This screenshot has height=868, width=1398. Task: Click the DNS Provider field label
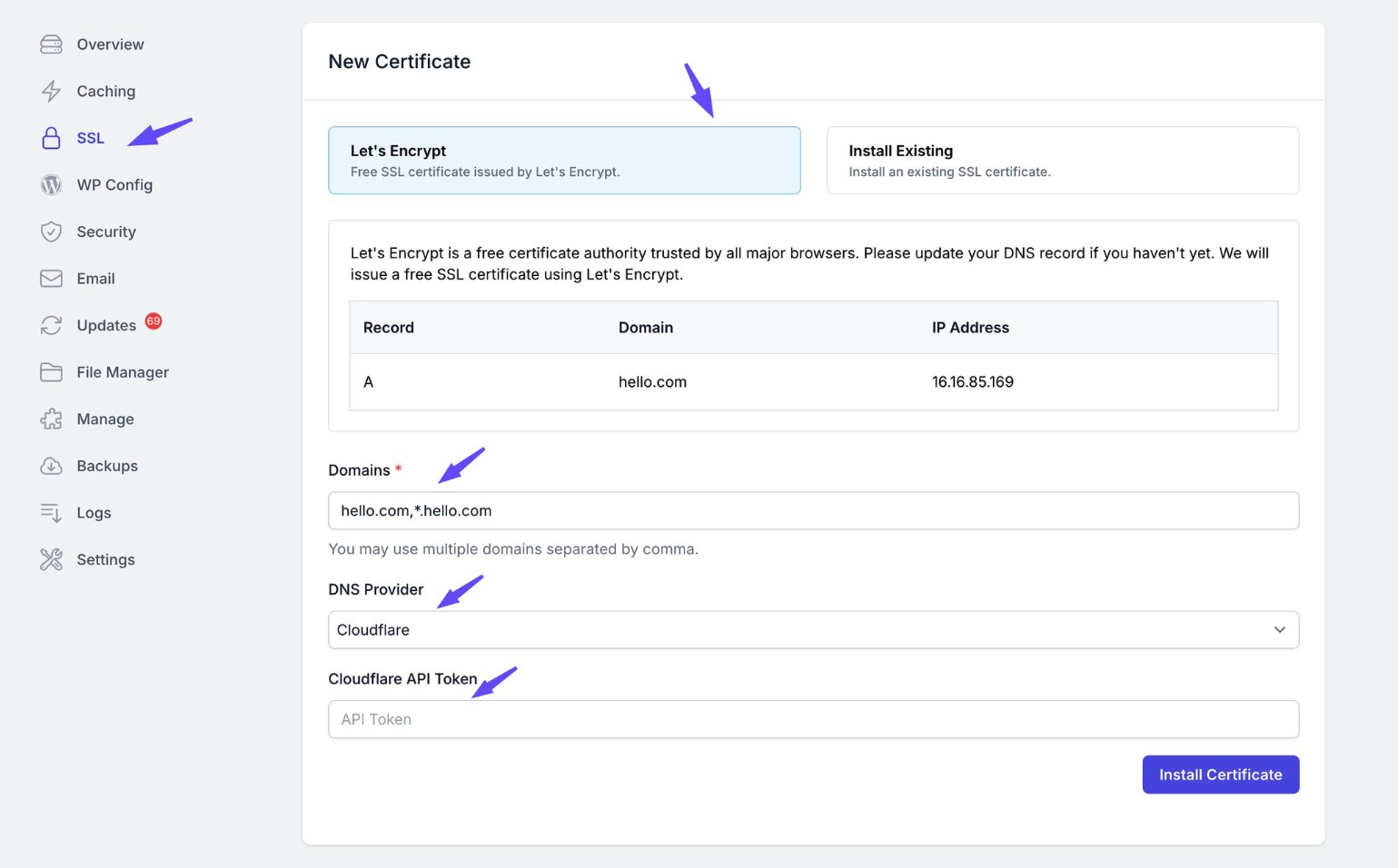375,589
